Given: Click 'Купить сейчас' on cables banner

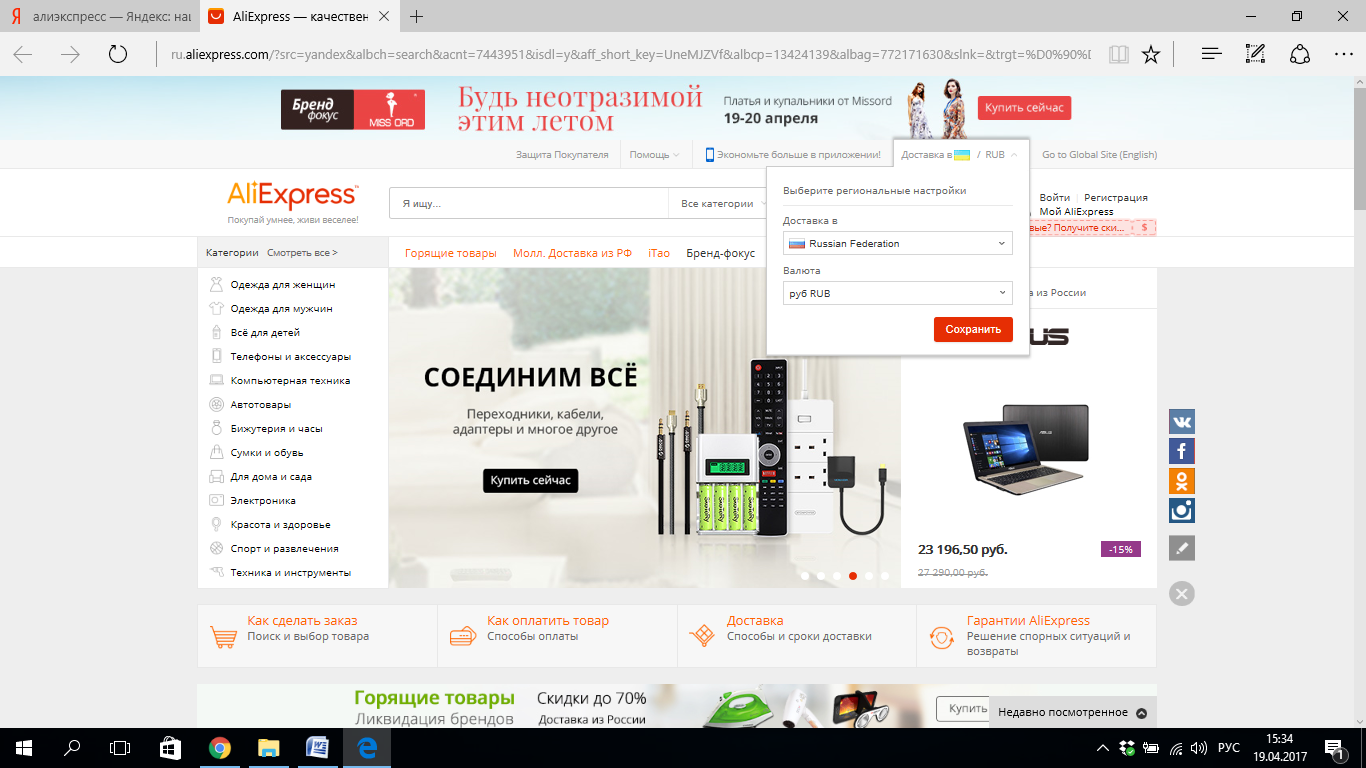Looking at the screenshot, I should (x=530, y=480).
